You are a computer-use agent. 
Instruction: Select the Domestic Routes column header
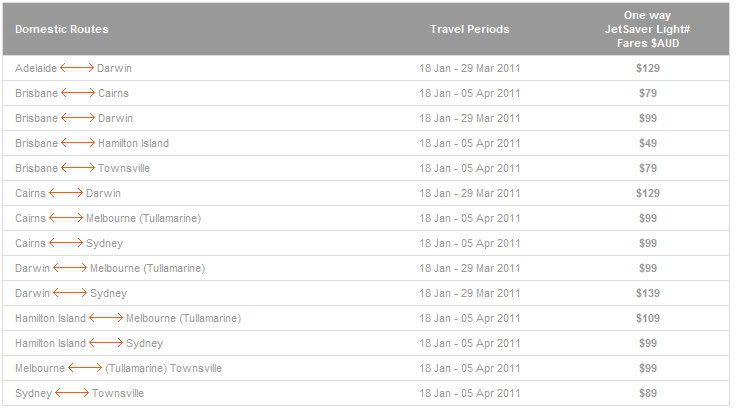click(61, 29)
